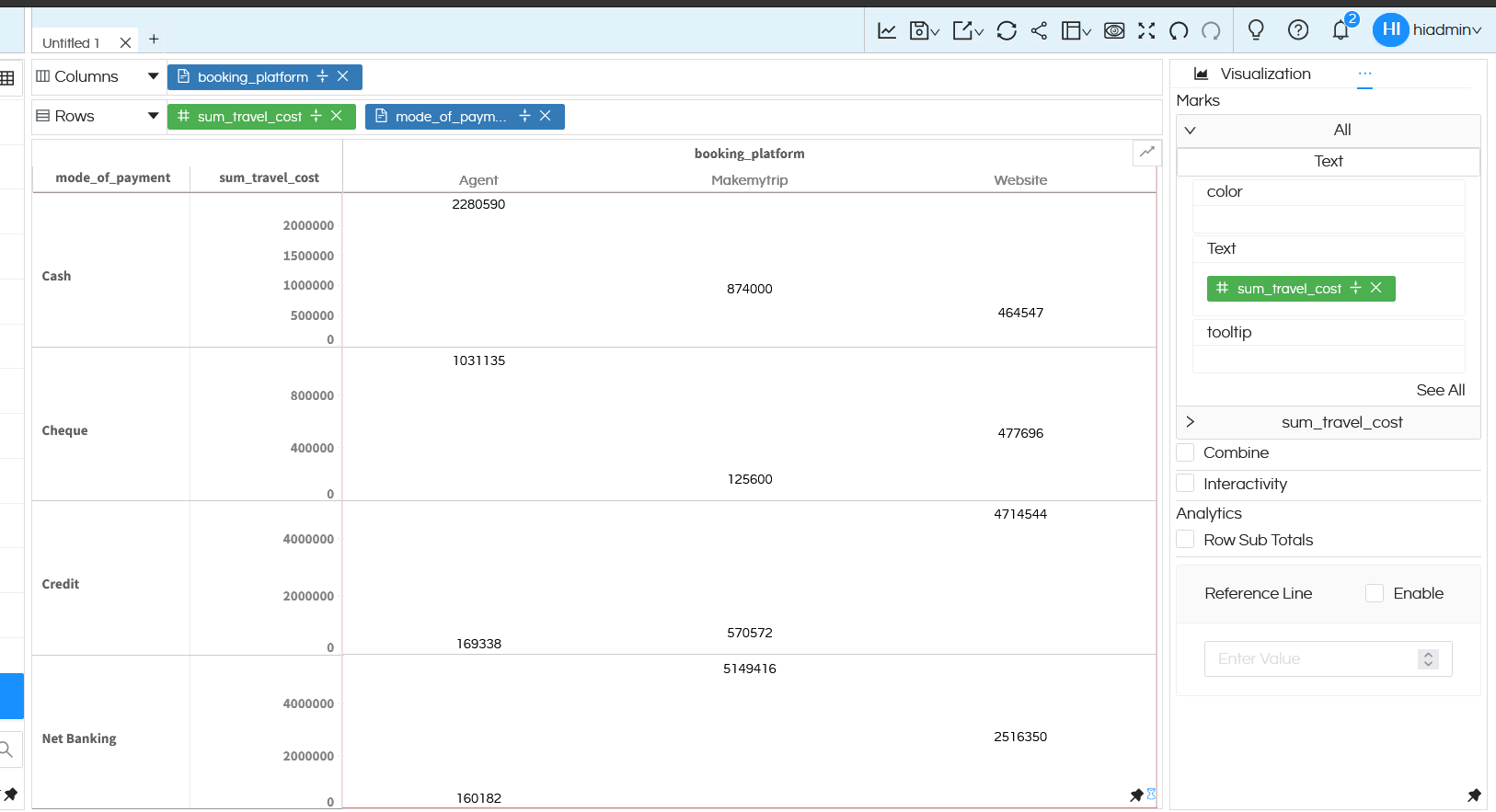Click the Net Banking row label
The height and width of the screenshot is (812, 1496).
[79, 738]
